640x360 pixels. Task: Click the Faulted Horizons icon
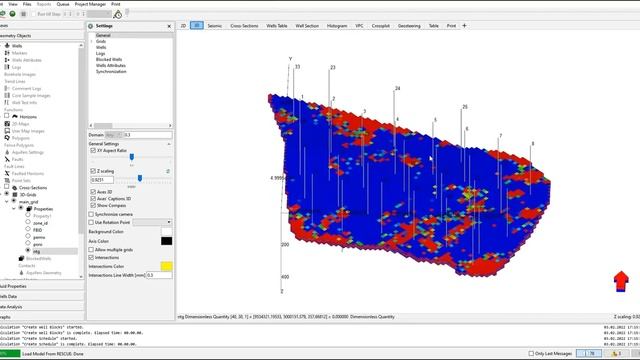tap(7, 173)
